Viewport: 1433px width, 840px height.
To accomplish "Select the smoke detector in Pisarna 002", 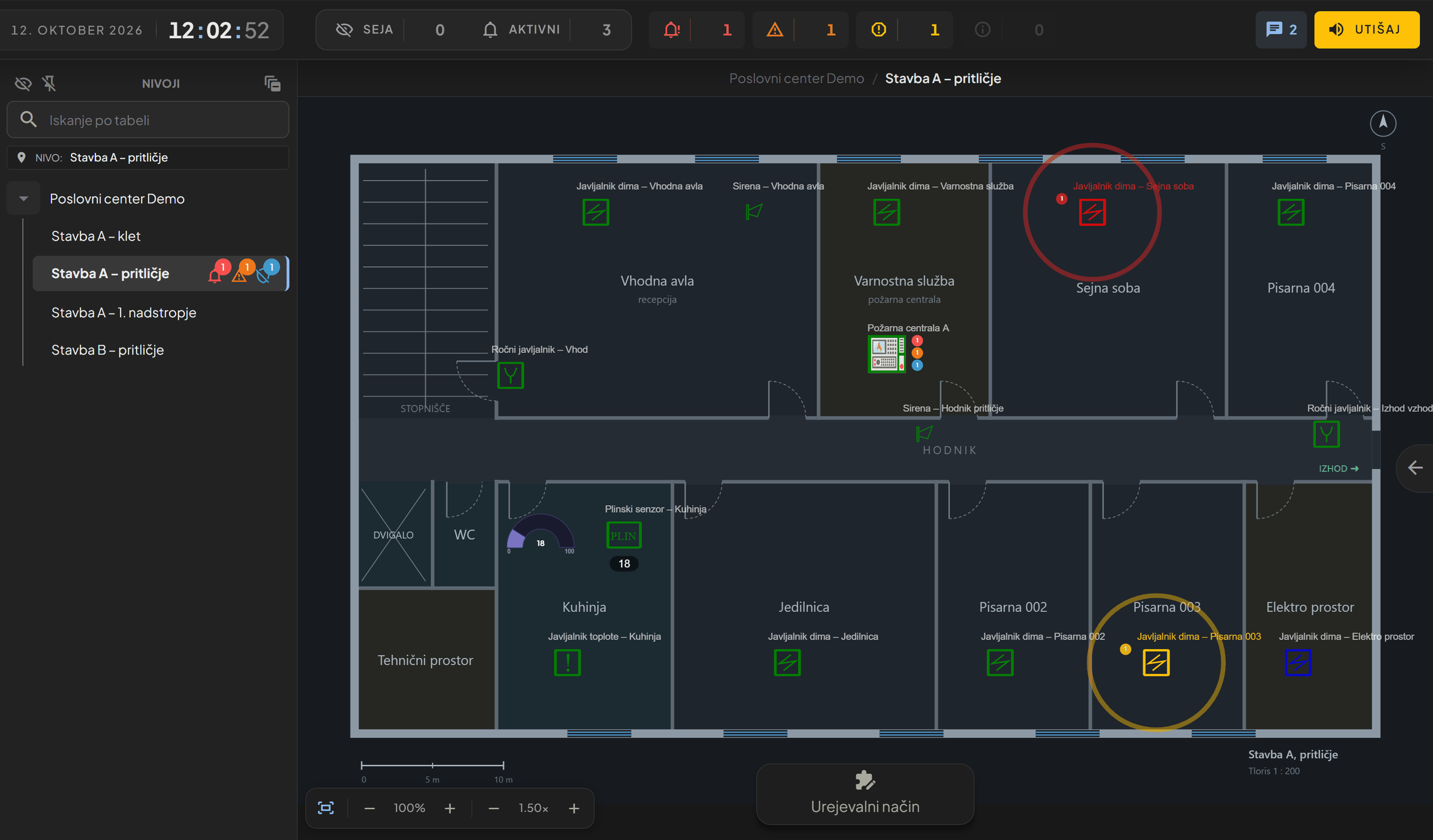I will tap(1000, 663).
